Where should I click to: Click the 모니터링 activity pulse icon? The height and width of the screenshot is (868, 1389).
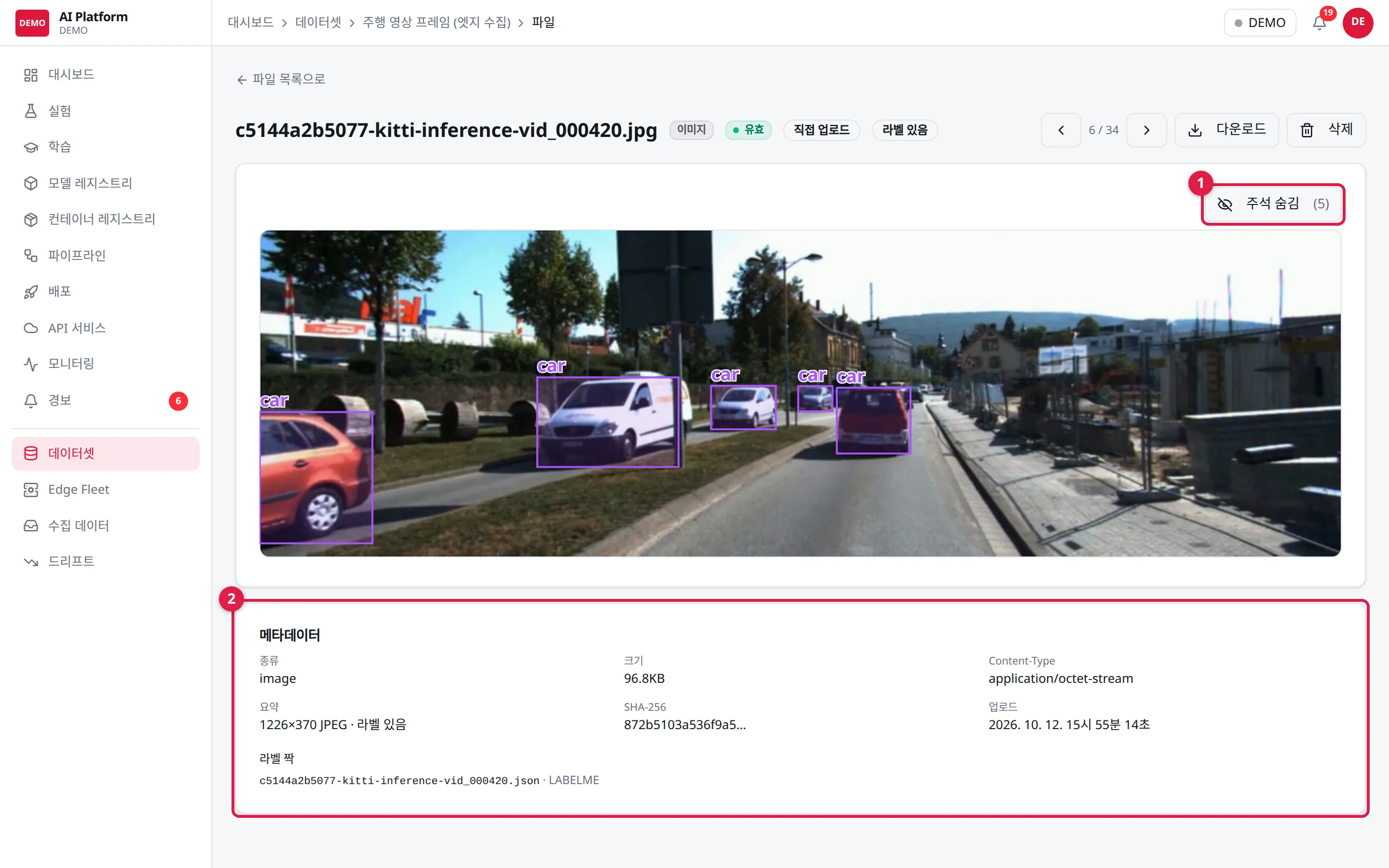point(31,364)
